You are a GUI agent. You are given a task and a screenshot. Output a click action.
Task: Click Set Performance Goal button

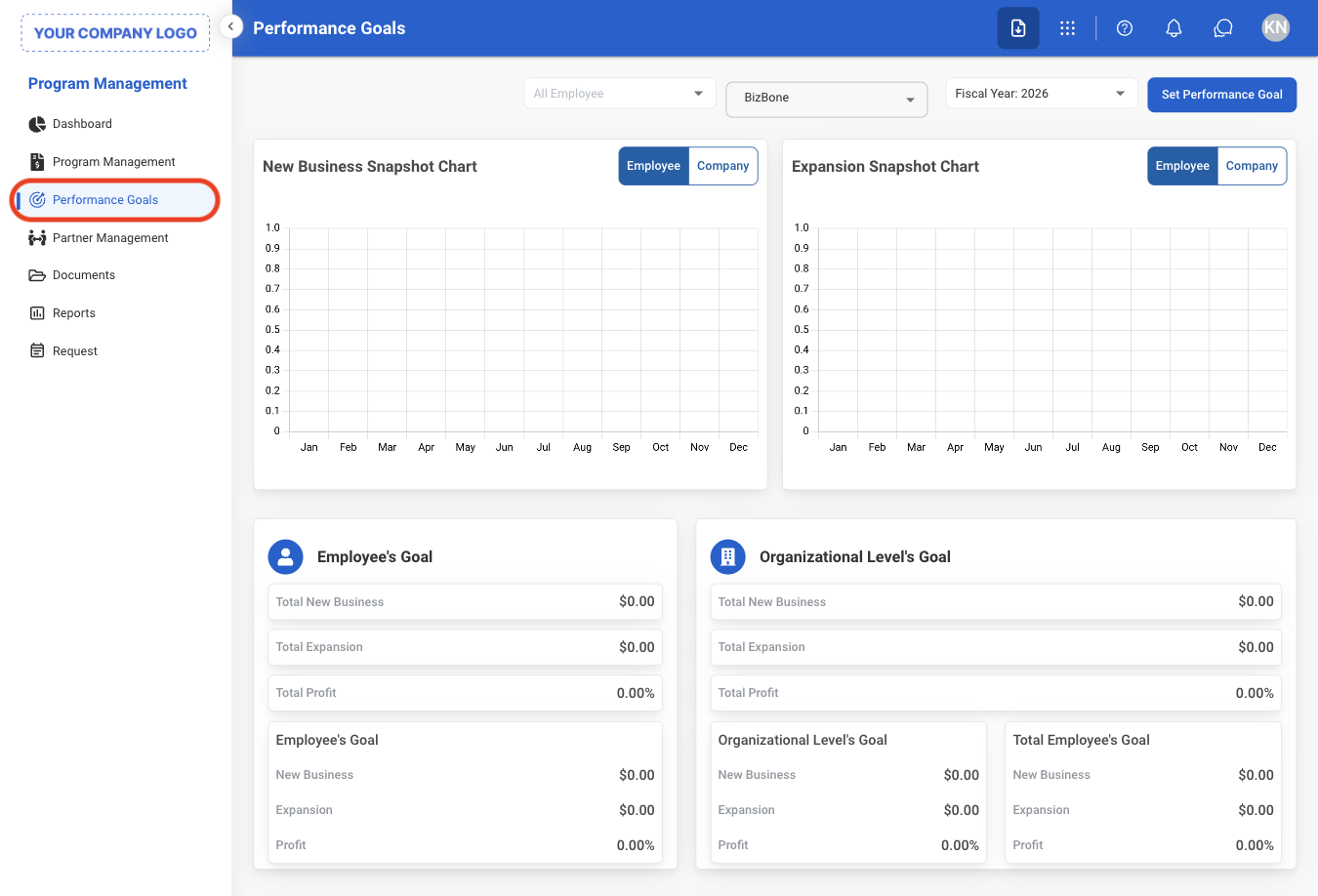pyautogui.click(x=1221, y=95)
